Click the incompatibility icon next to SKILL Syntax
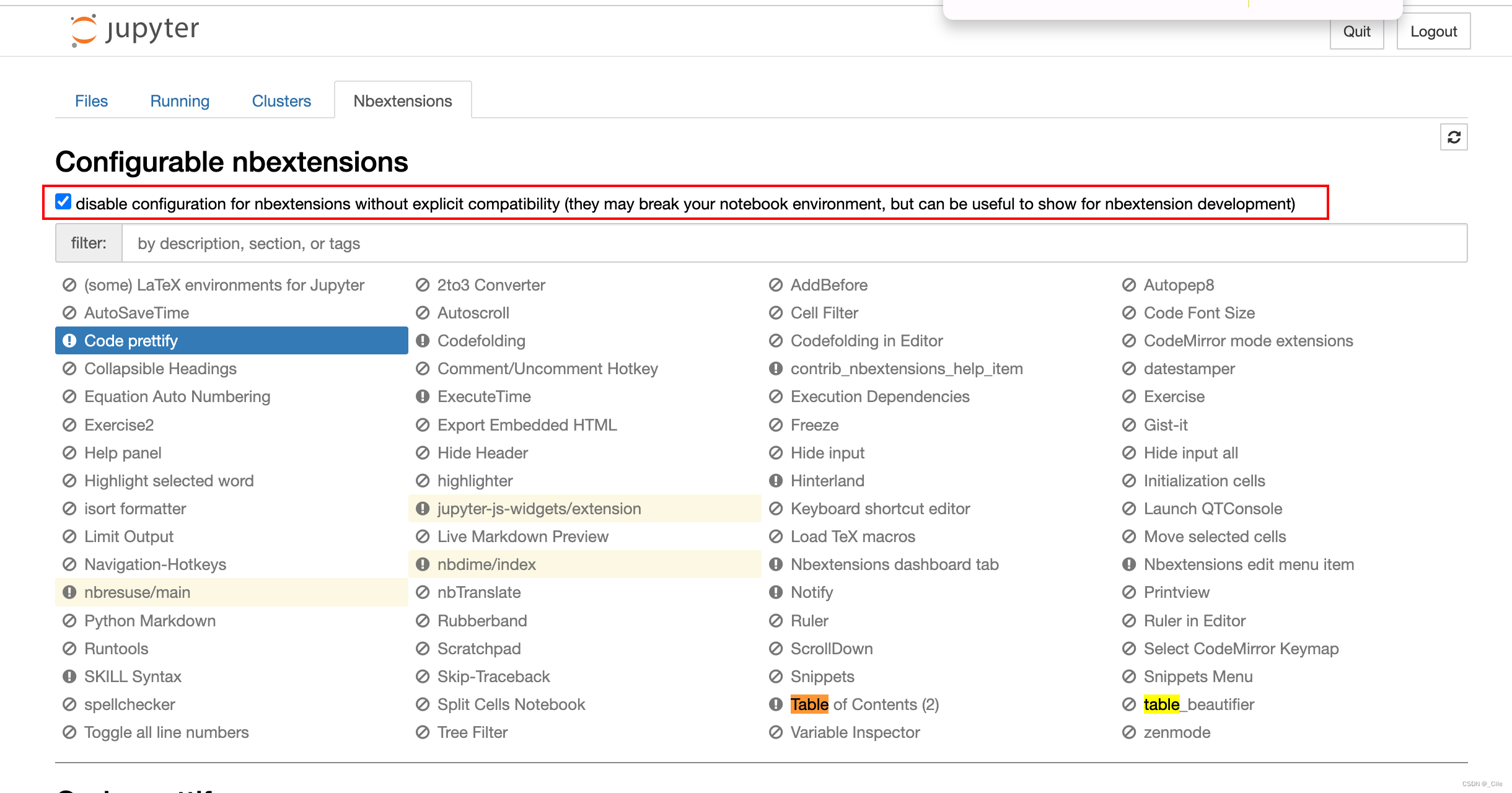Image resolution: width=1512 pixels, height=793 pixels. point(69,677)
